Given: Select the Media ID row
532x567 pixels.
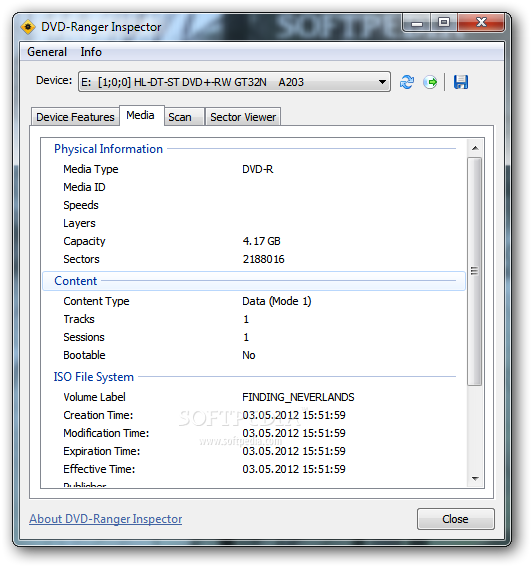Looking at the screenshot, I should pos(253,187).
